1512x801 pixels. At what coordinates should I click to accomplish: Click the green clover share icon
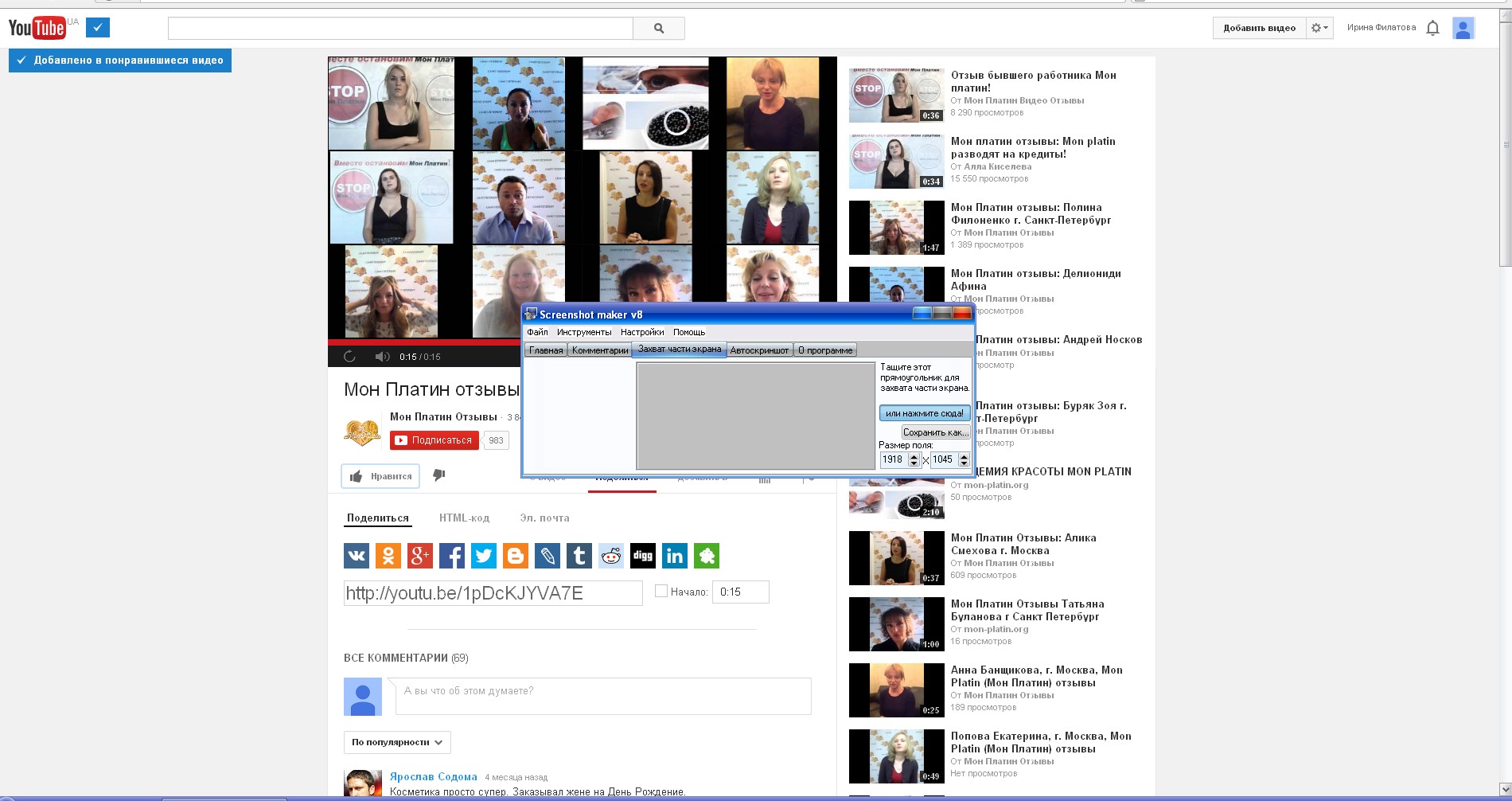(707, 556)
